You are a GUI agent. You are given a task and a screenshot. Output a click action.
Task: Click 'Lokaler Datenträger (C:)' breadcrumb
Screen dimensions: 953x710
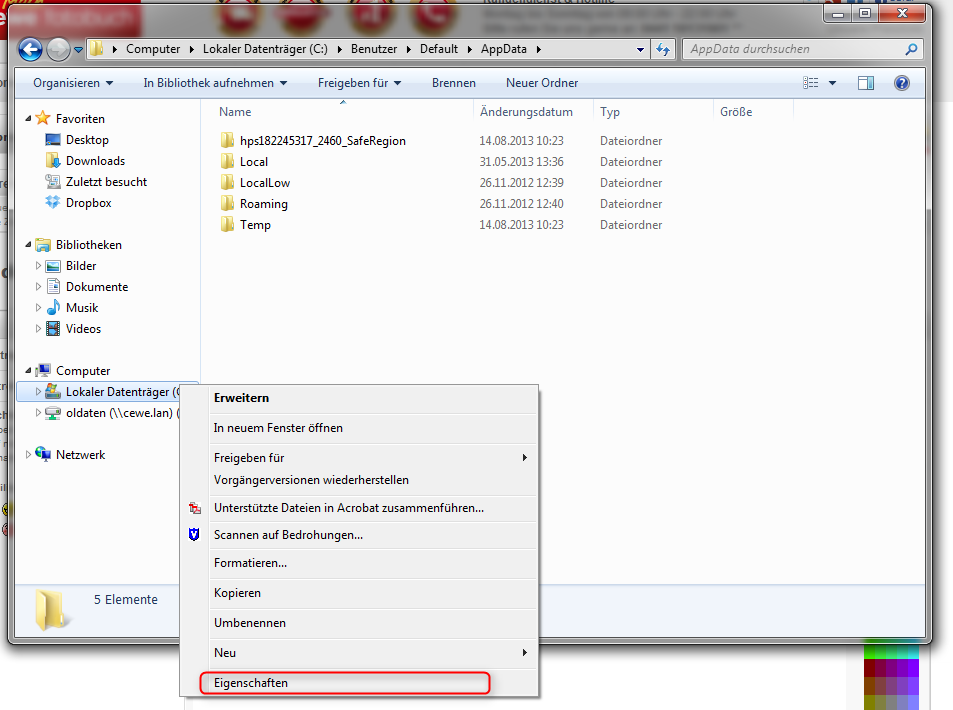click(265, 49)
